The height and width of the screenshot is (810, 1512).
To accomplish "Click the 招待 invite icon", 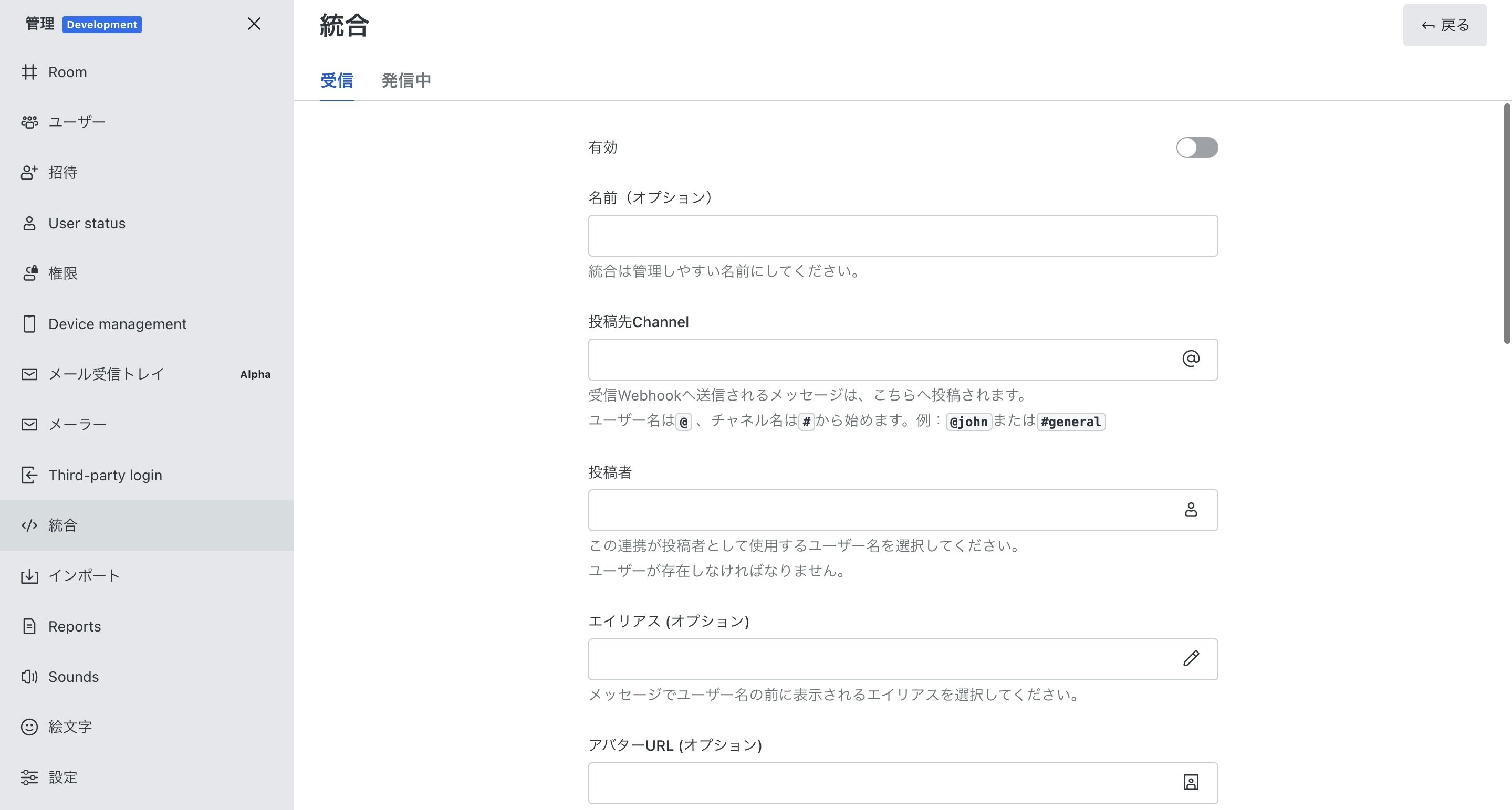I will (x=29, y=172).
